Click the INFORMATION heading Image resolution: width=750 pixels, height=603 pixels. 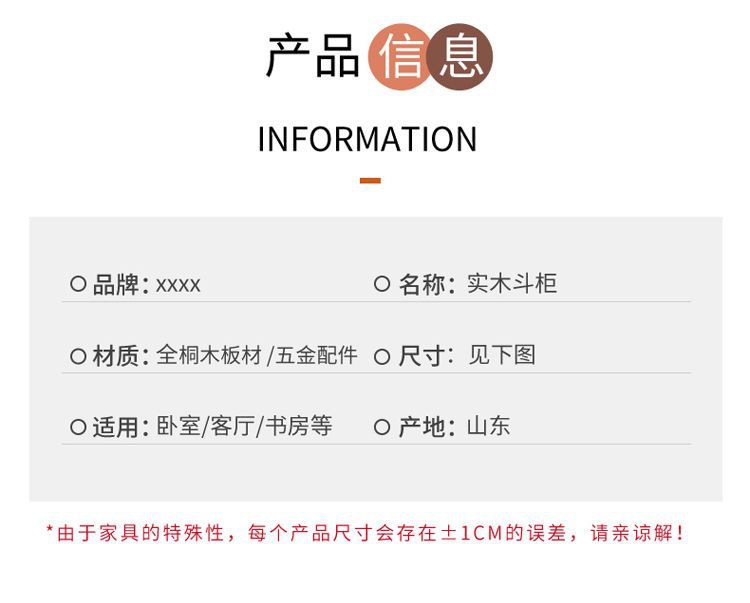point(367,139)
